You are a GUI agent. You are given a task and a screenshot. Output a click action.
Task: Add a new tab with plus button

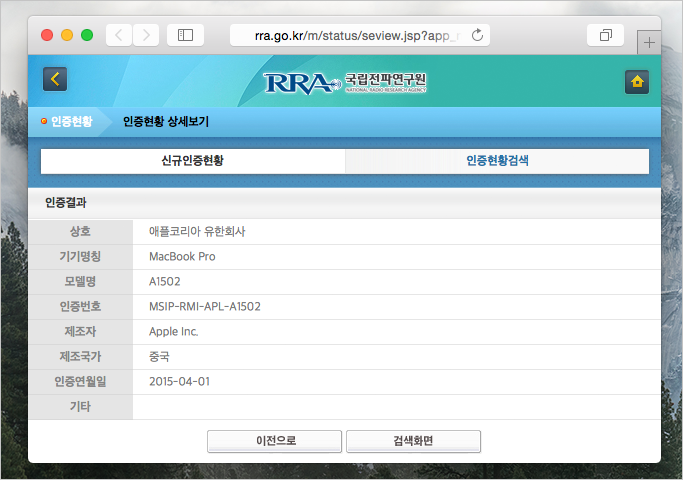[x=649, y=43]
